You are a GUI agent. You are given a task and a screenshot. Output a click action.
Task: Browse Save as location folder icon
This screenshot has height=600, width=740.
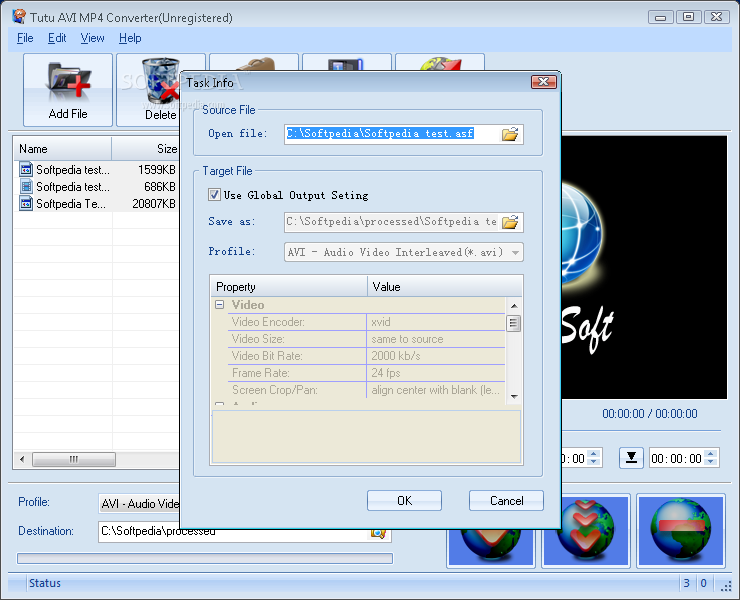(x=510, y=222)
